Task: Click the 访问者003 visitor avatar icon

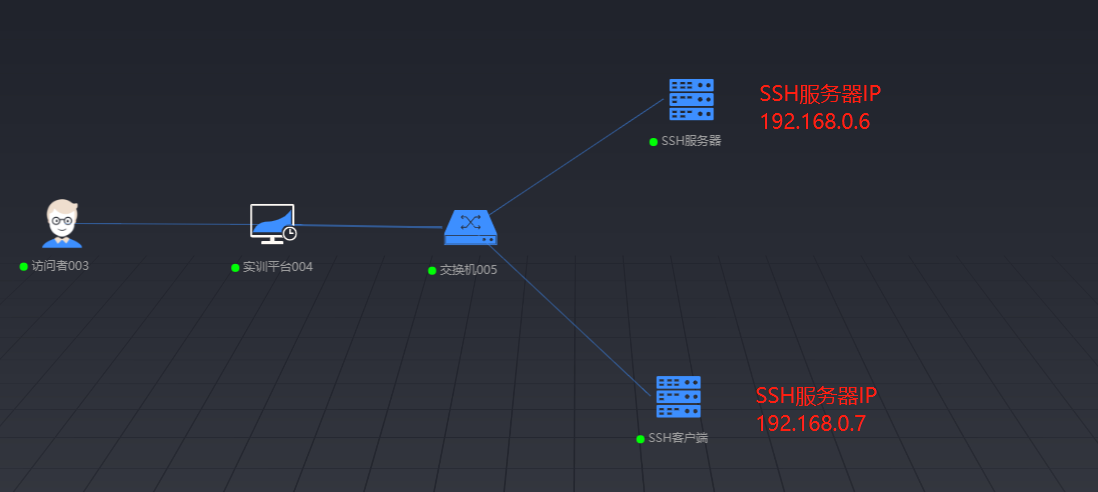Action: [62, 223]
